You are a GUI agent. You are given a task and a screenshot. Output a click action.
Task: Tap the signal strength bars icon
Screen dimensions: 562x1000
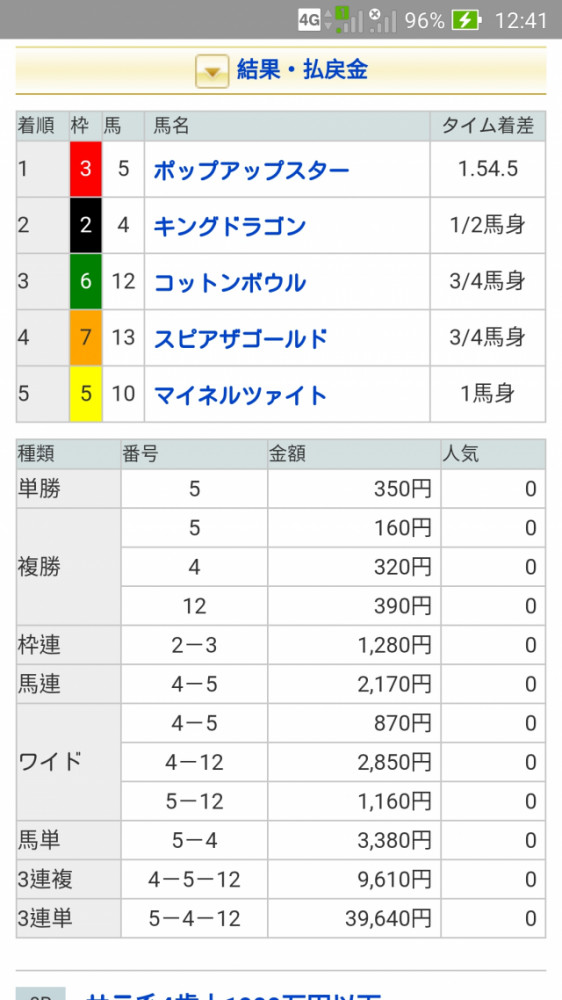click(348, 20)
